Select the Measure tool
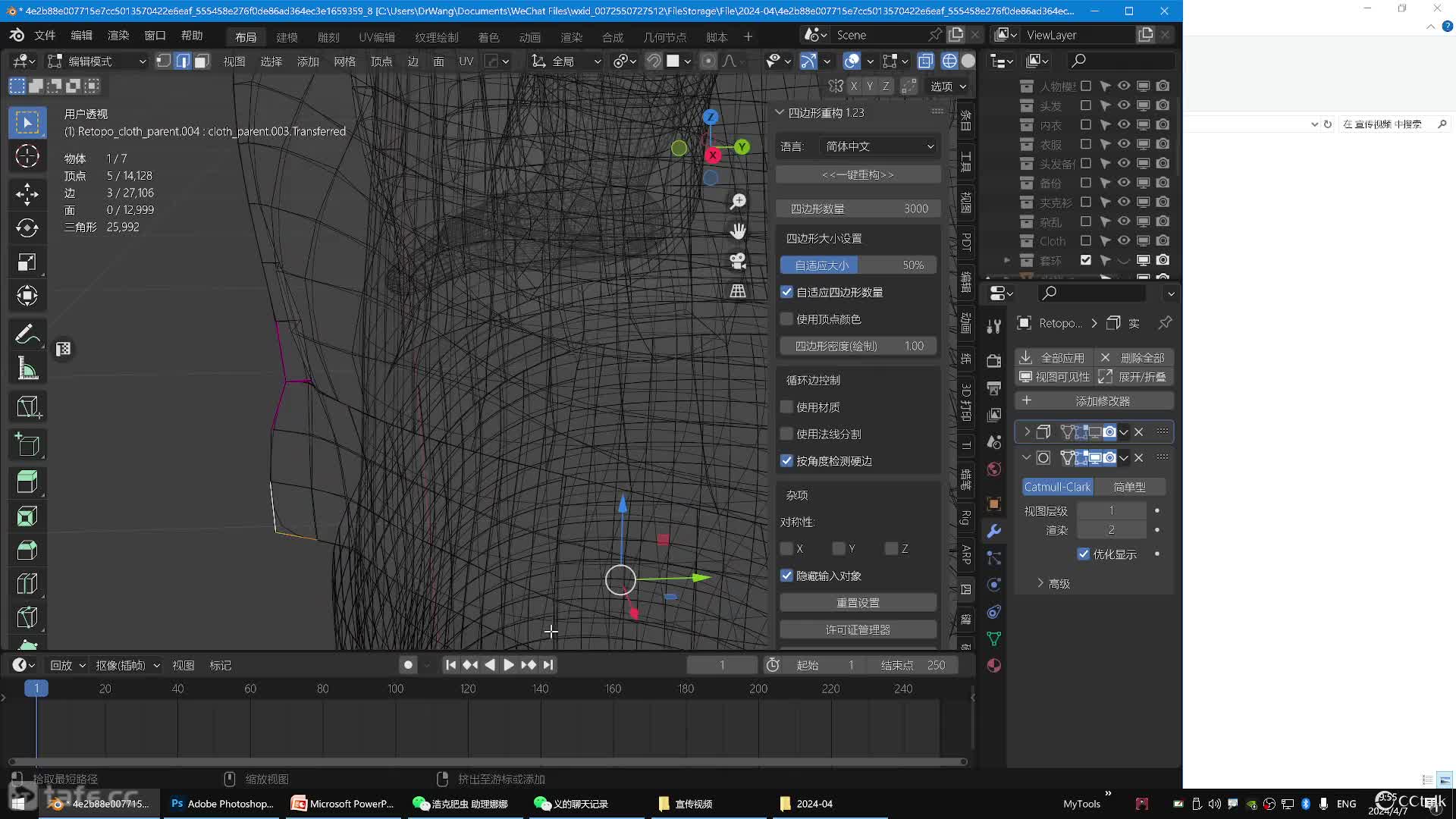 point(27,369)
